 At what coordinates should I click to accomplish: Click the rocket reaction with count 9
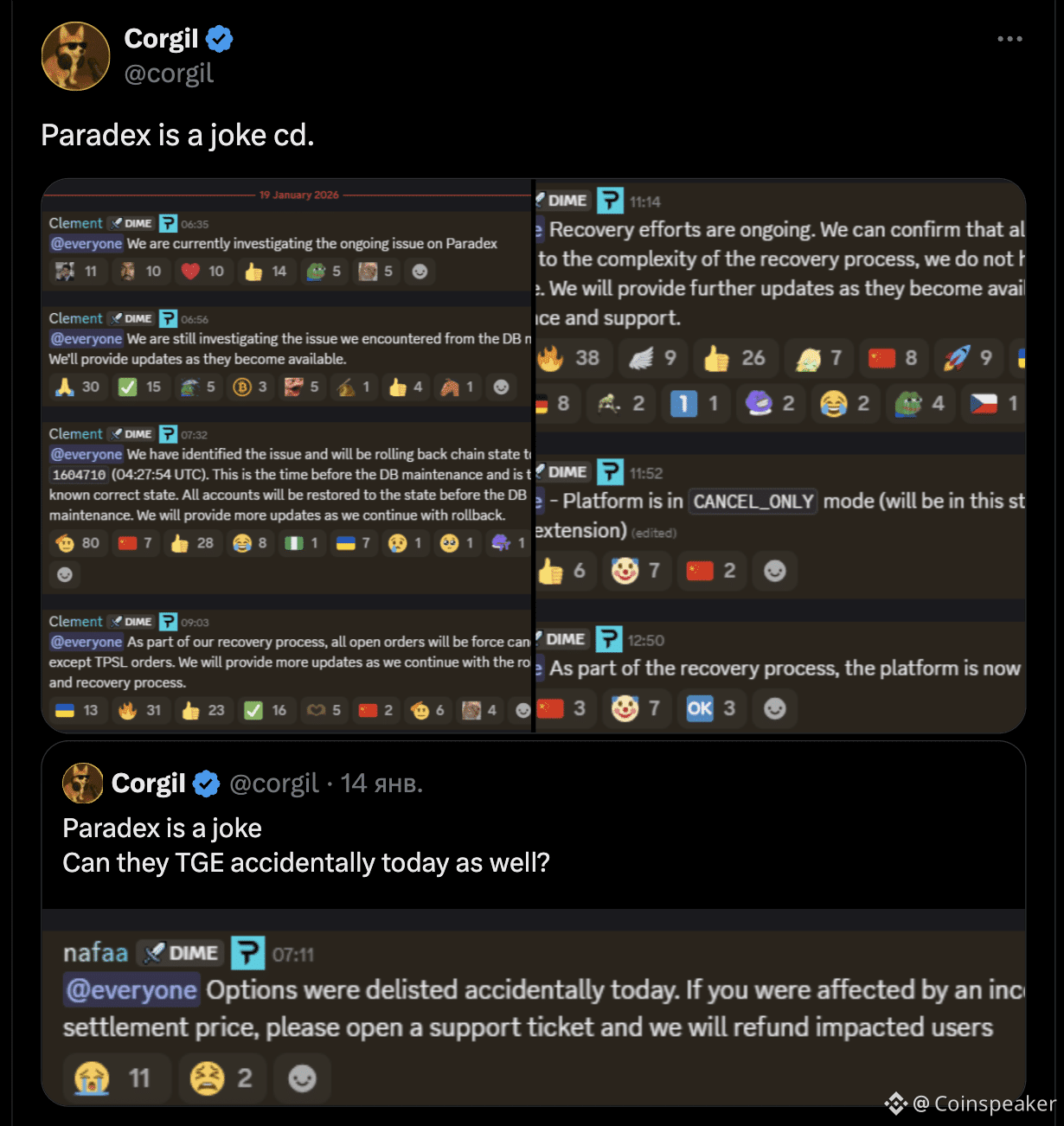point(969,358)
